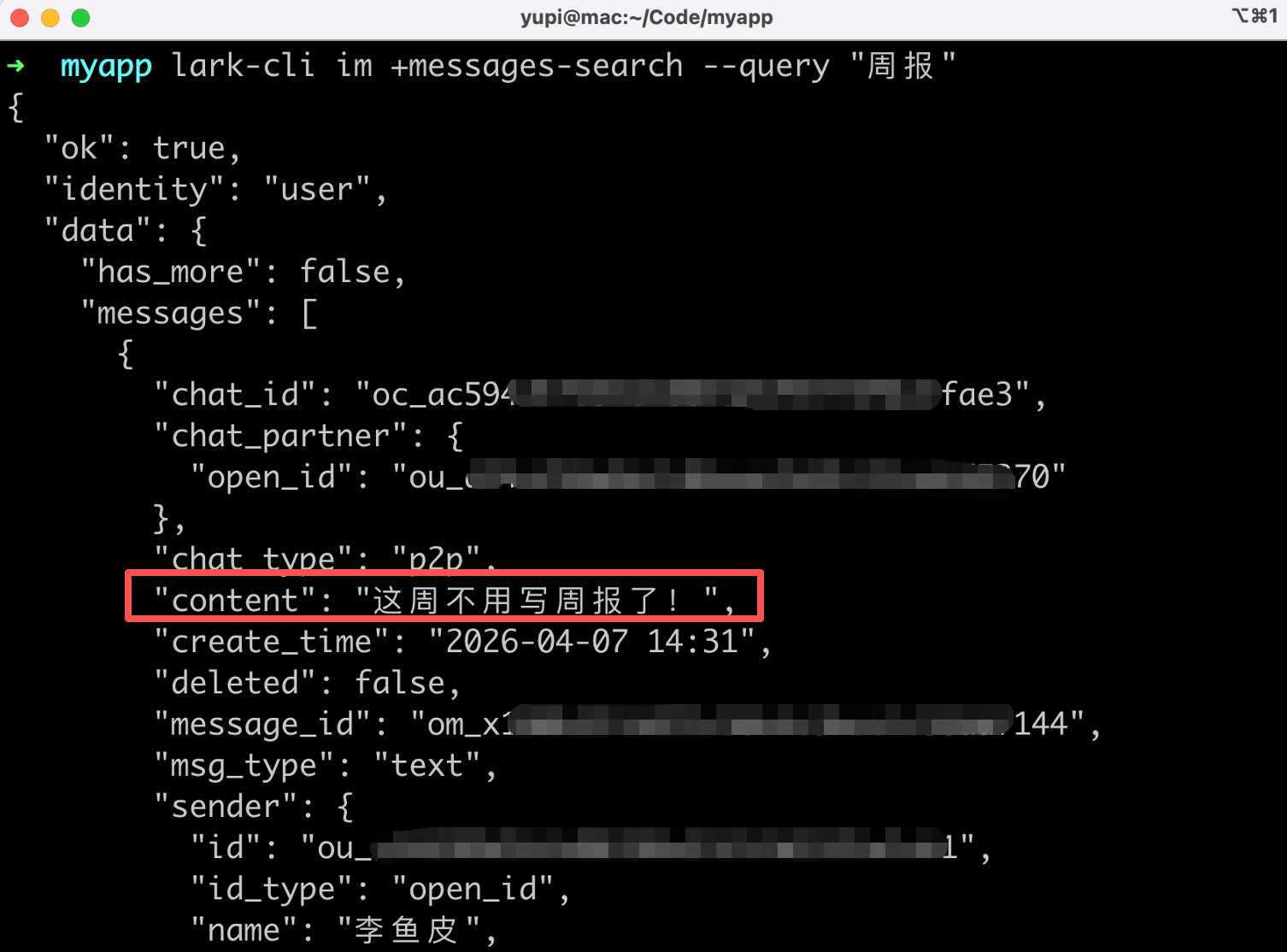Click the myapp directory name in prompt

pyautogui.click(x=106, y=67)
